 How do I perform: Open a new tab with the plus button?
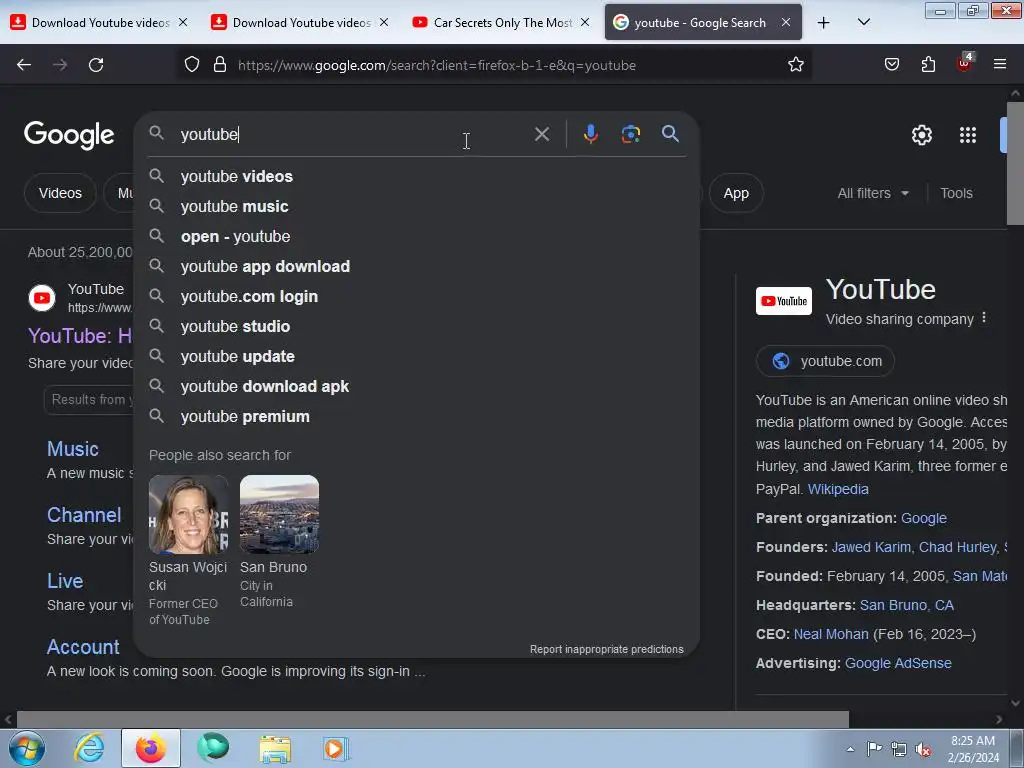pos(824,23)
